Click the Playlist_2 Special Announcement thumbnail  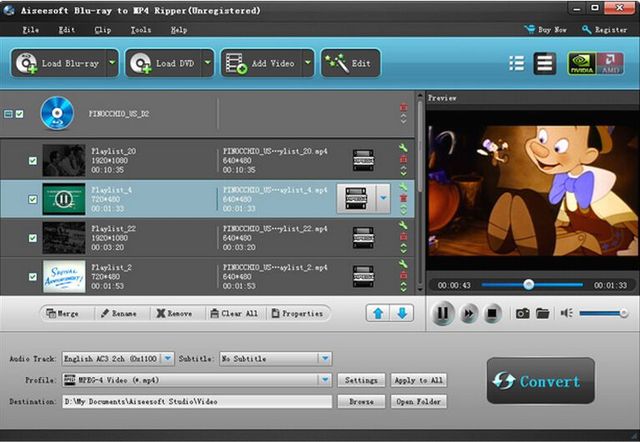[x=64, y=277]
